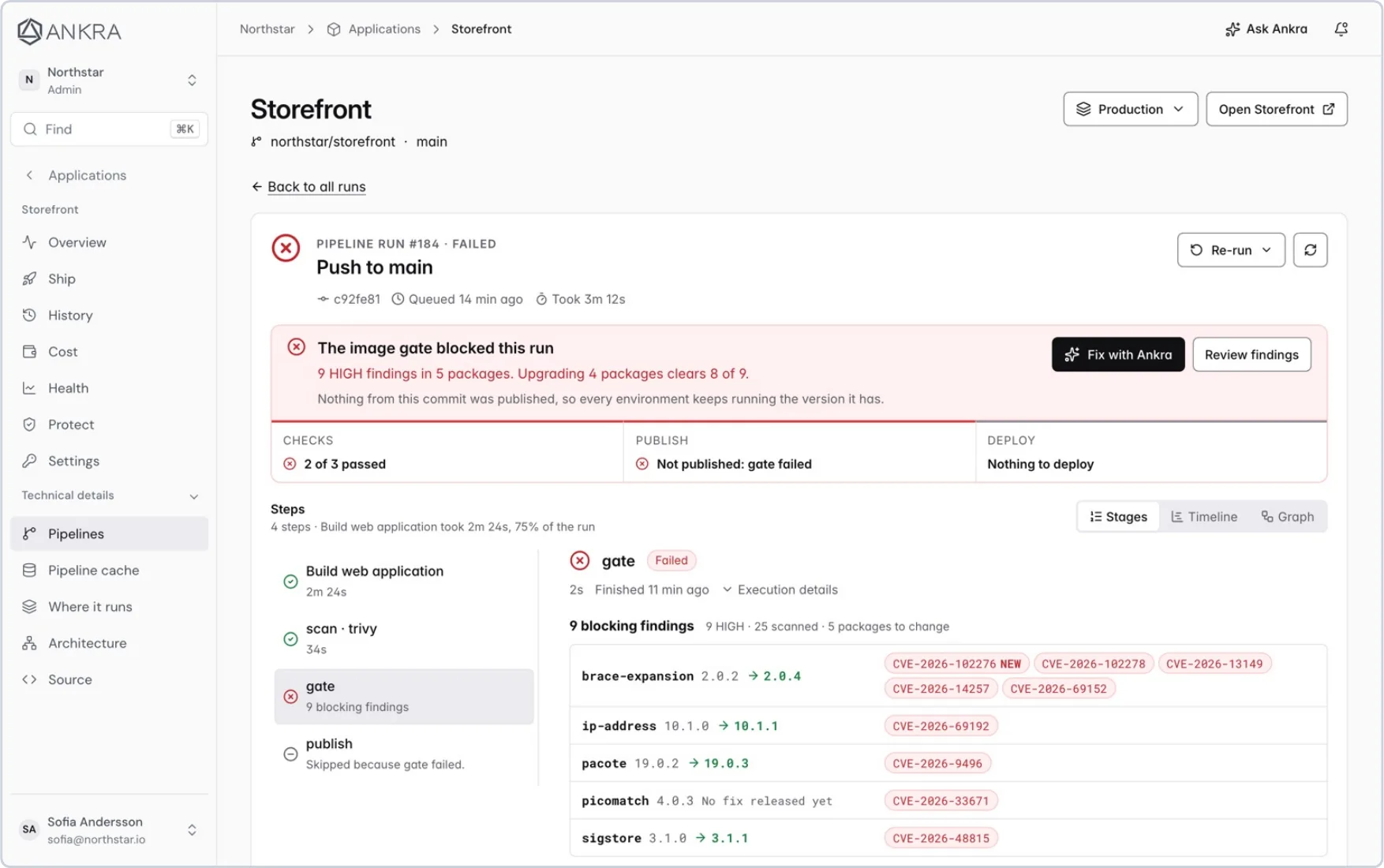This screenshot has width=1384, height=868.
Task: Select publish step
Action: 404,754
